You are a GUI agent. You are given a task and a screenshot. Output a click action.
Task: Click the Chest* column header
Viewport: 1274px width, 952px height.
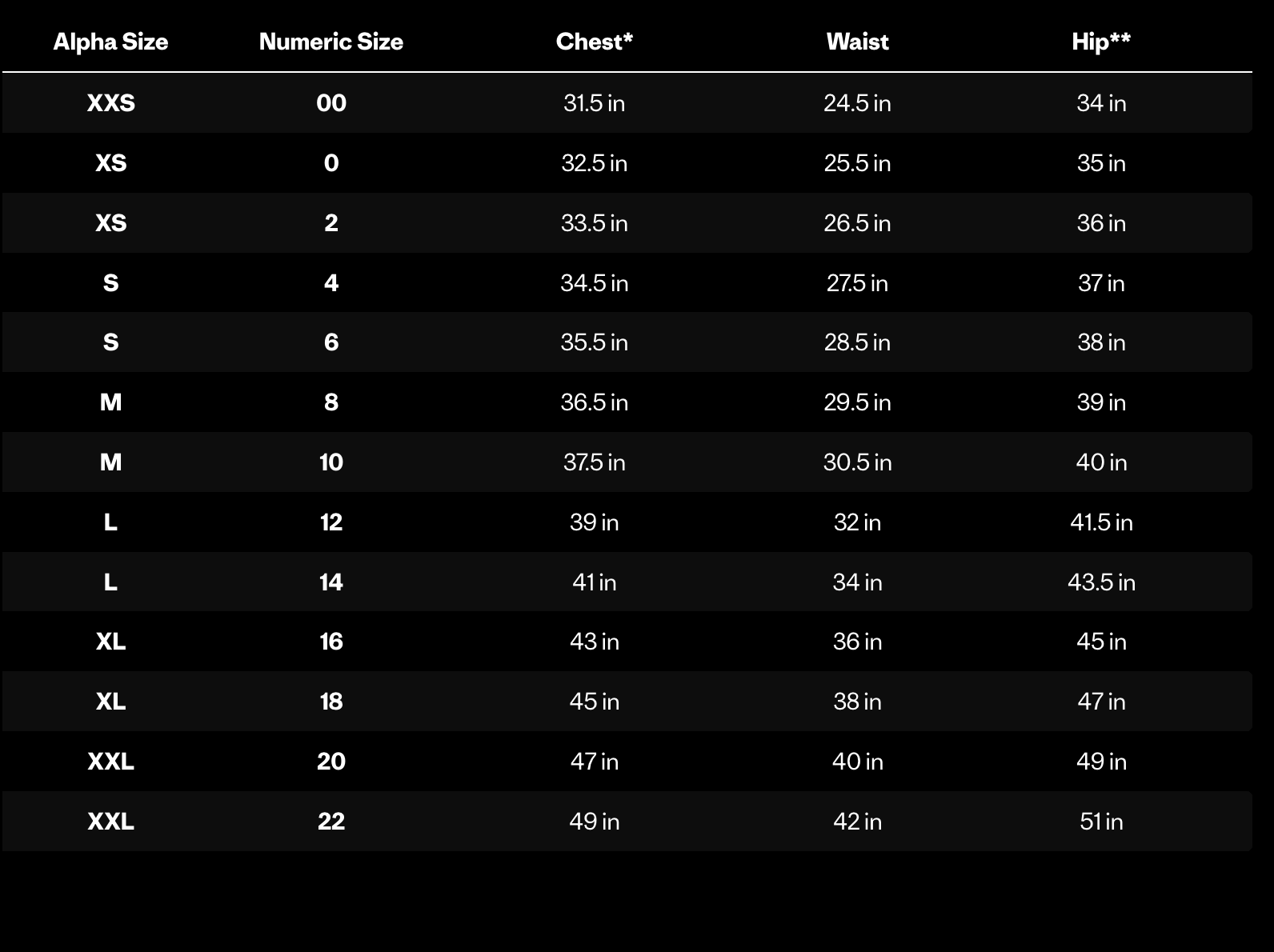(594, 42)
